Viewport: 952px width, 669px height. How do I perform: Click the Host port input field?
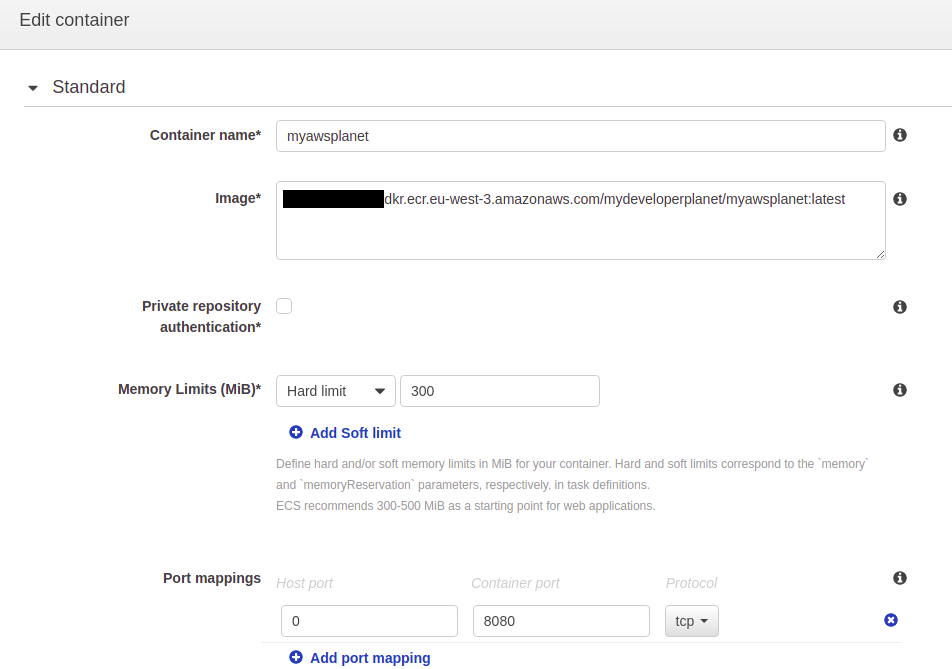[369, 621]
